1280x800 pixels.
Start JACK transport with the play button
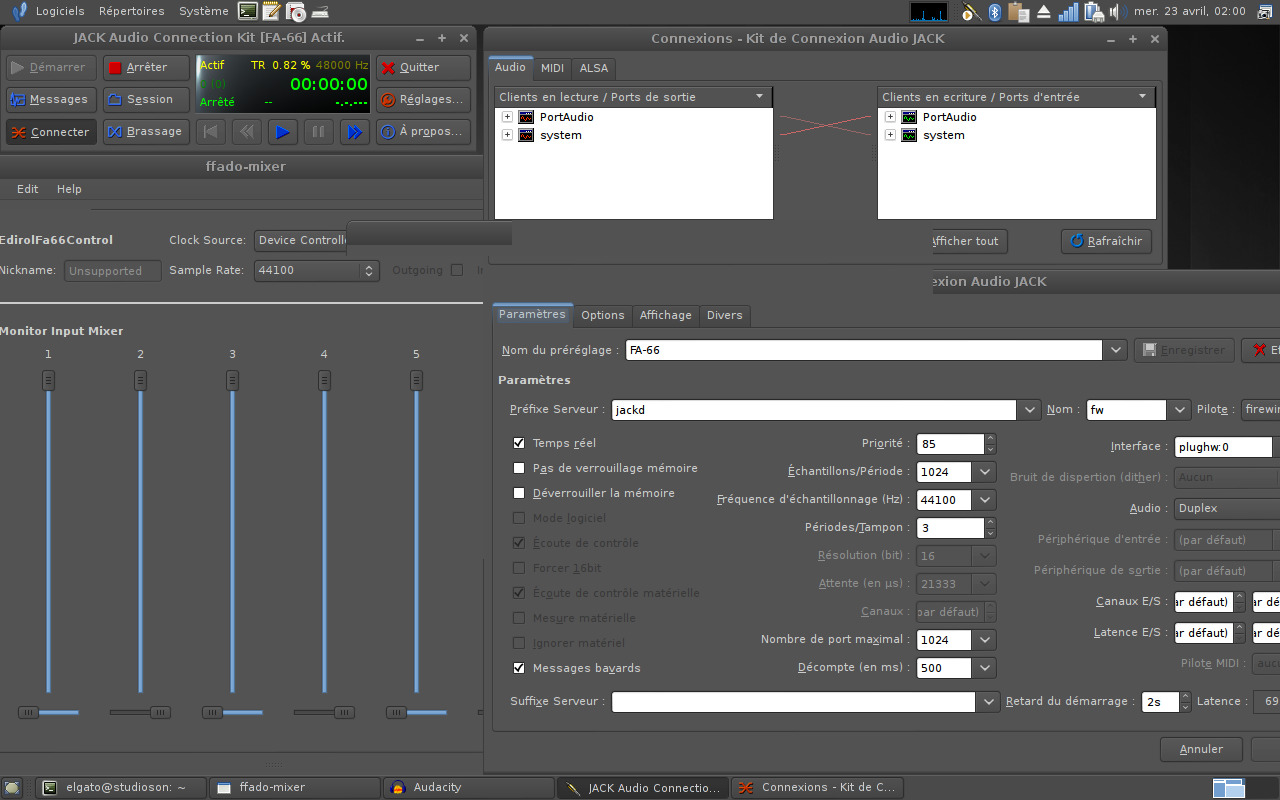coord(282,131)
